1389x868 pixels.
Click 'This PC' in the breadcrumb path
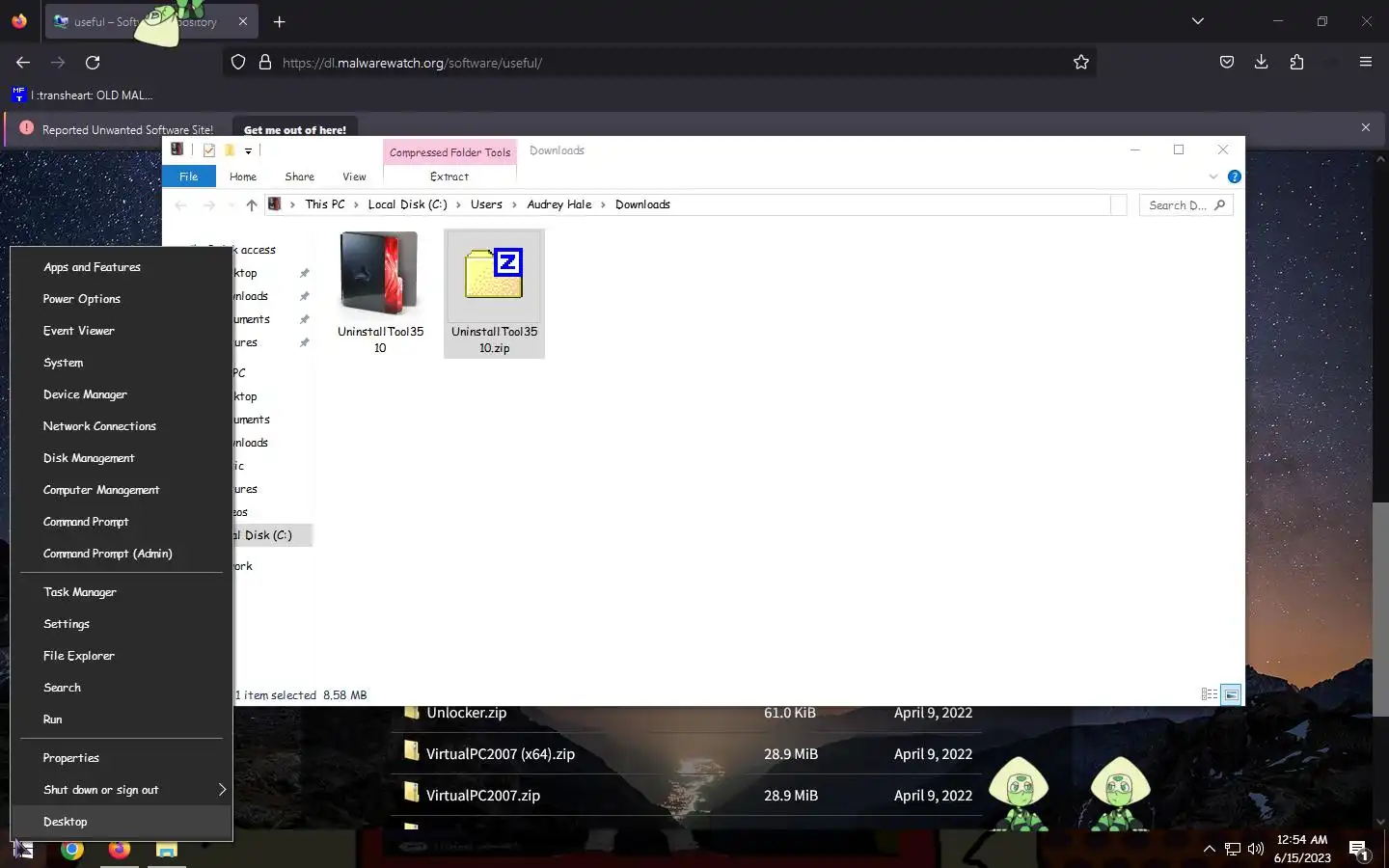point(325,204)
